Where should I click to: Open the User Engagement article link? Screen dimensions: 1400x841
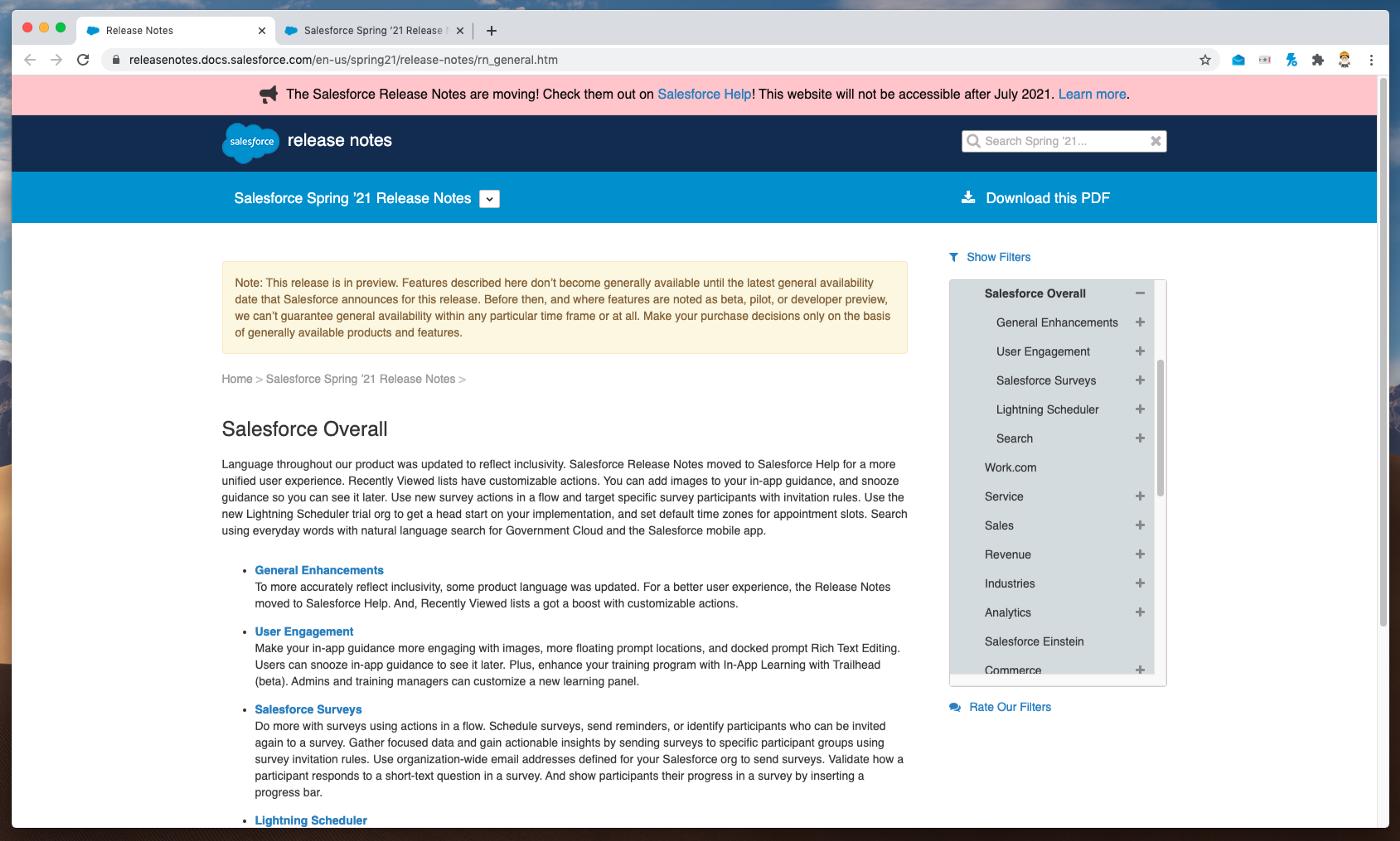(304, 631)
